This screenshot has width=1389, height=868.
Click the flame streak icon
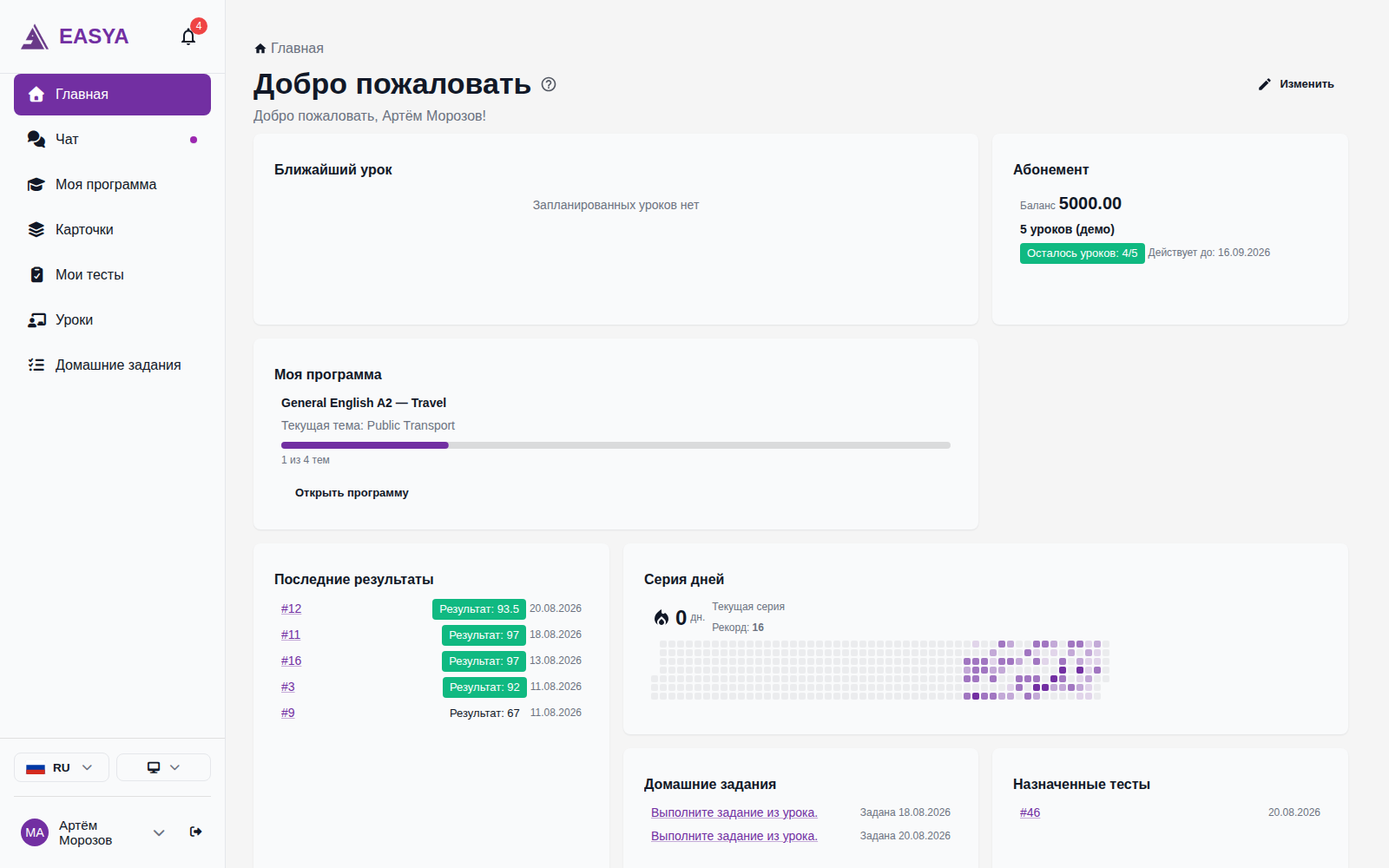[x=662, y=617]
